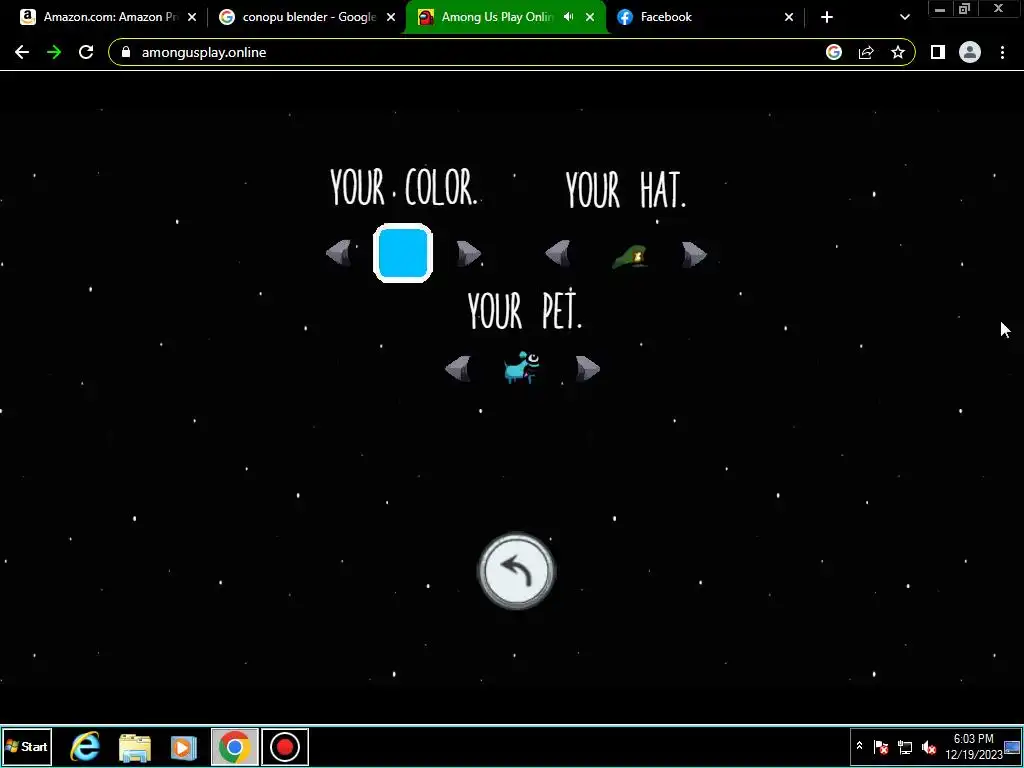Open Action Center flag icon

pos(881,746)
